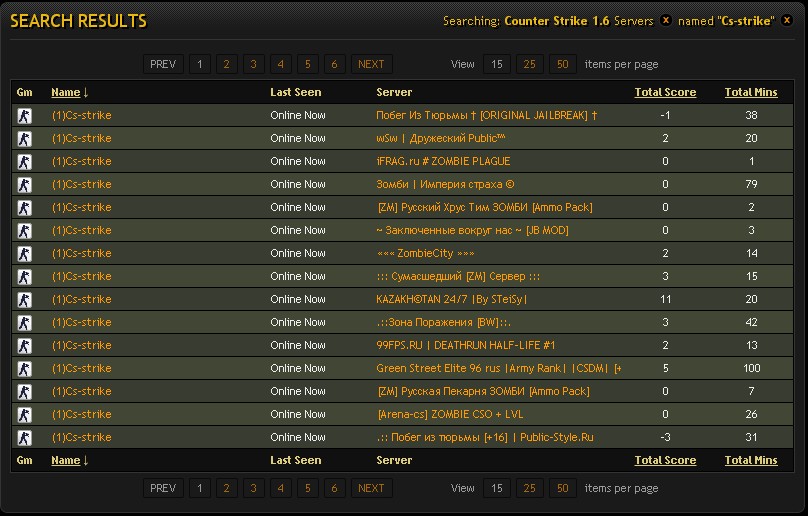Click the game icon in the Сумасшедший [ZM] Сервер row
This screenshot has height=516, width=808.
pos(24,277)
